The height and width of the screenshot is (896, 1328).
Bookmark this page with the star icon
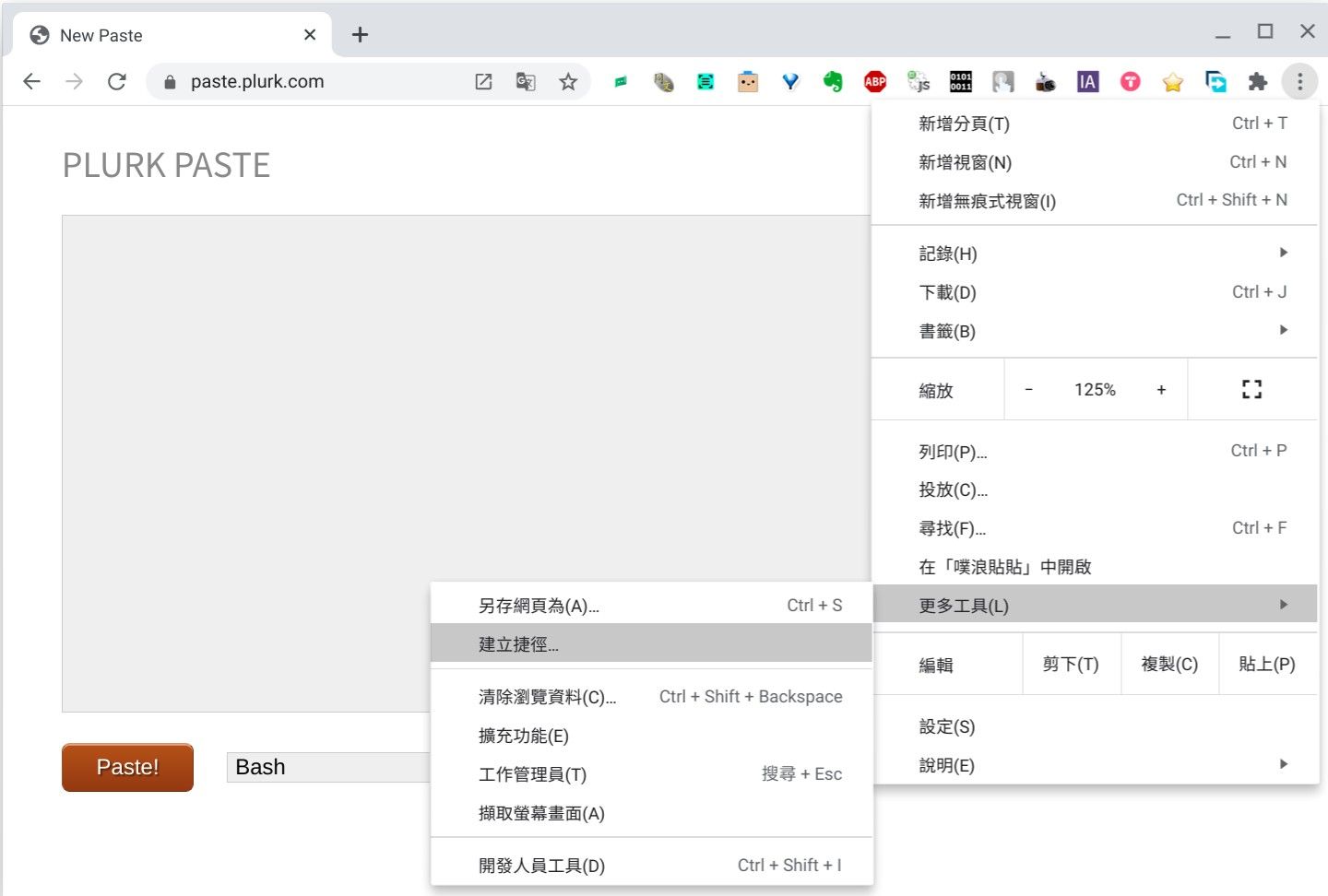(568, 82)
